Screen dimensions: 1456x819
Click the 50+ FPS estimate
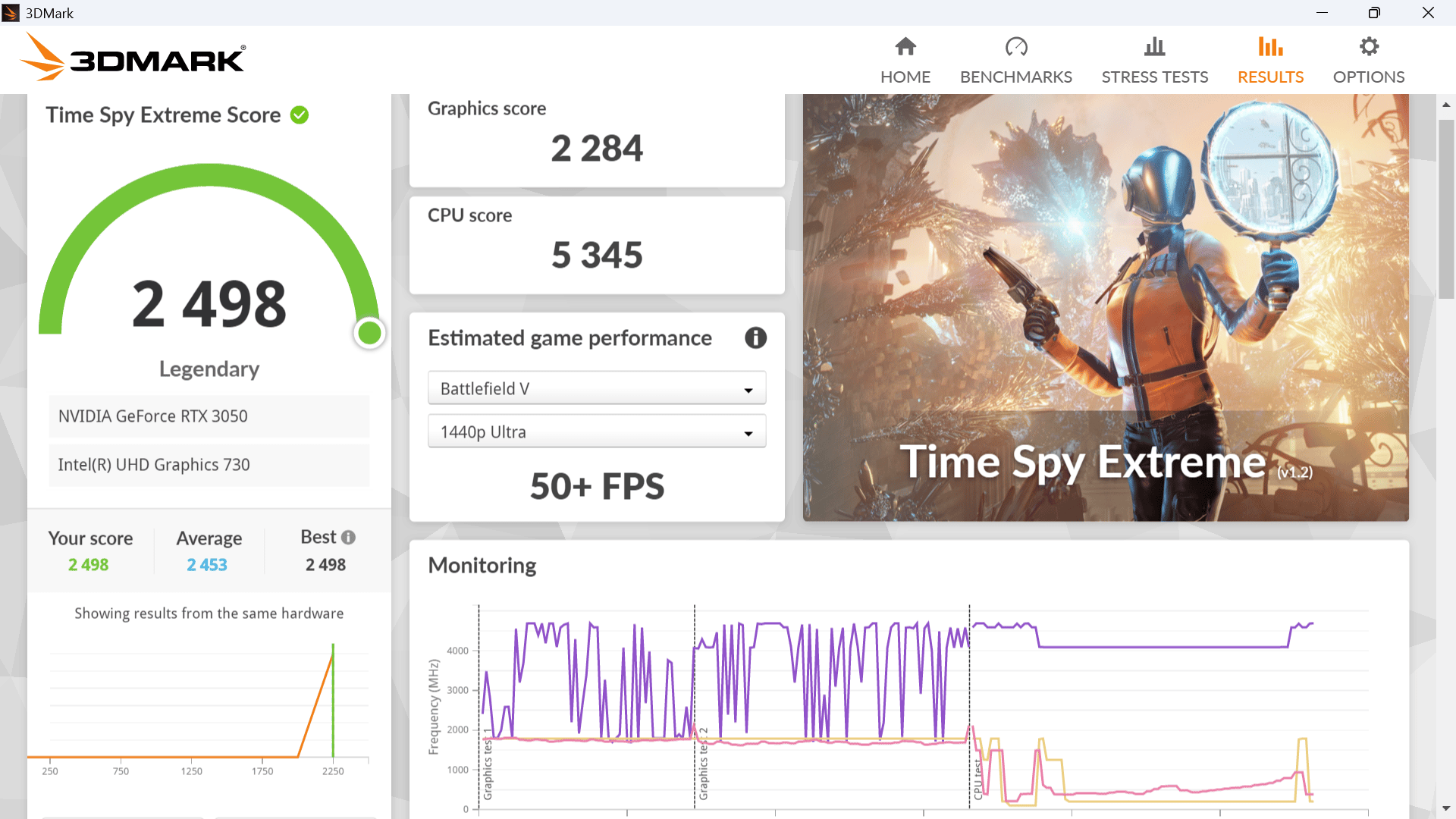tap(597, 486)
